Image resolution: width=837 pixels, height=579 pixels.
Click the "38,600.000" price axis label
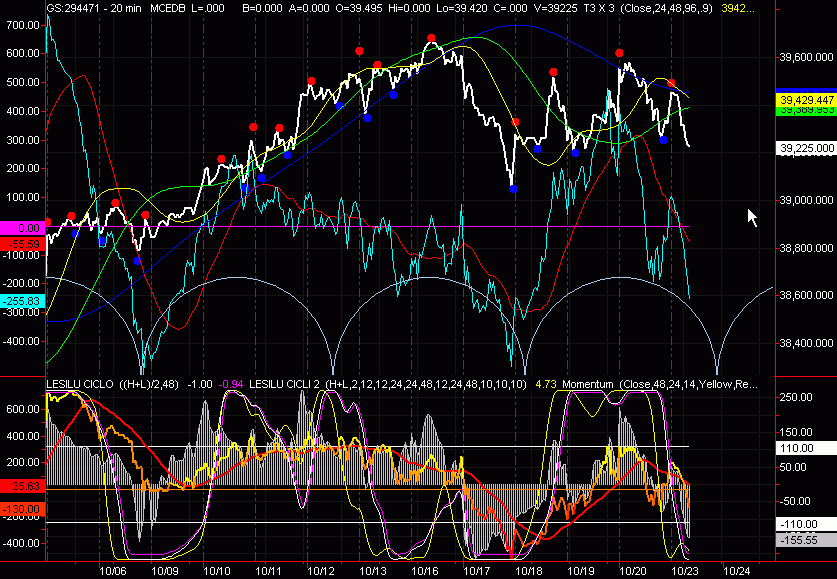pyautogui.click(x=807, y=295)
